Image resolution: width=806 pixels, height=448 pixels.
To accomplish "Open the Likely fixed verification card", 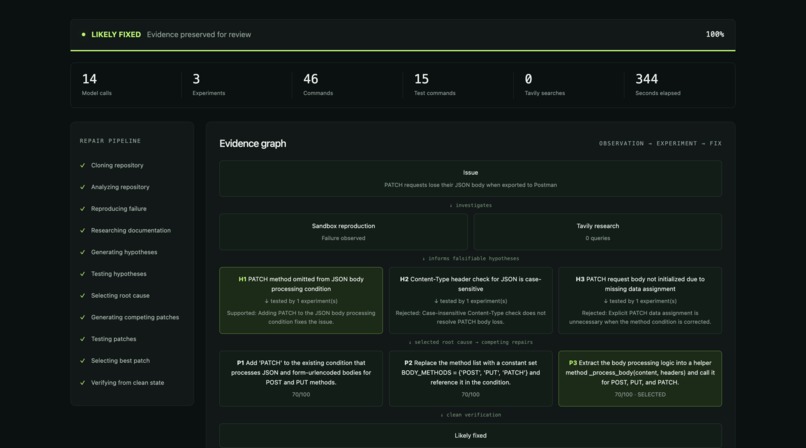I will pyautogui.click(x=470, y=436).
